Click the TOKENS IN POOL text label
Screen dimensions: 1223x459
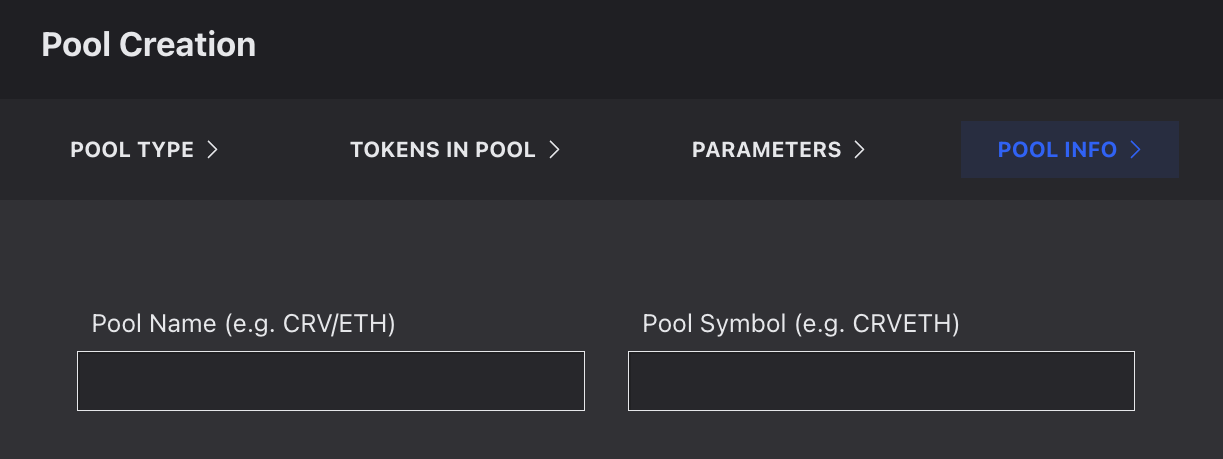[x=442, y=150]
